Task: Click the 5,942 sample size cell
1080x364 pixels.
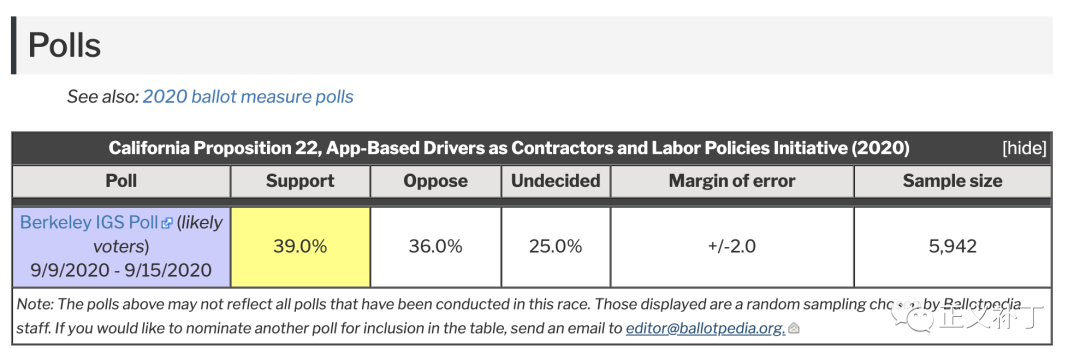Action: pyautogui.click(x=953, y=247)
